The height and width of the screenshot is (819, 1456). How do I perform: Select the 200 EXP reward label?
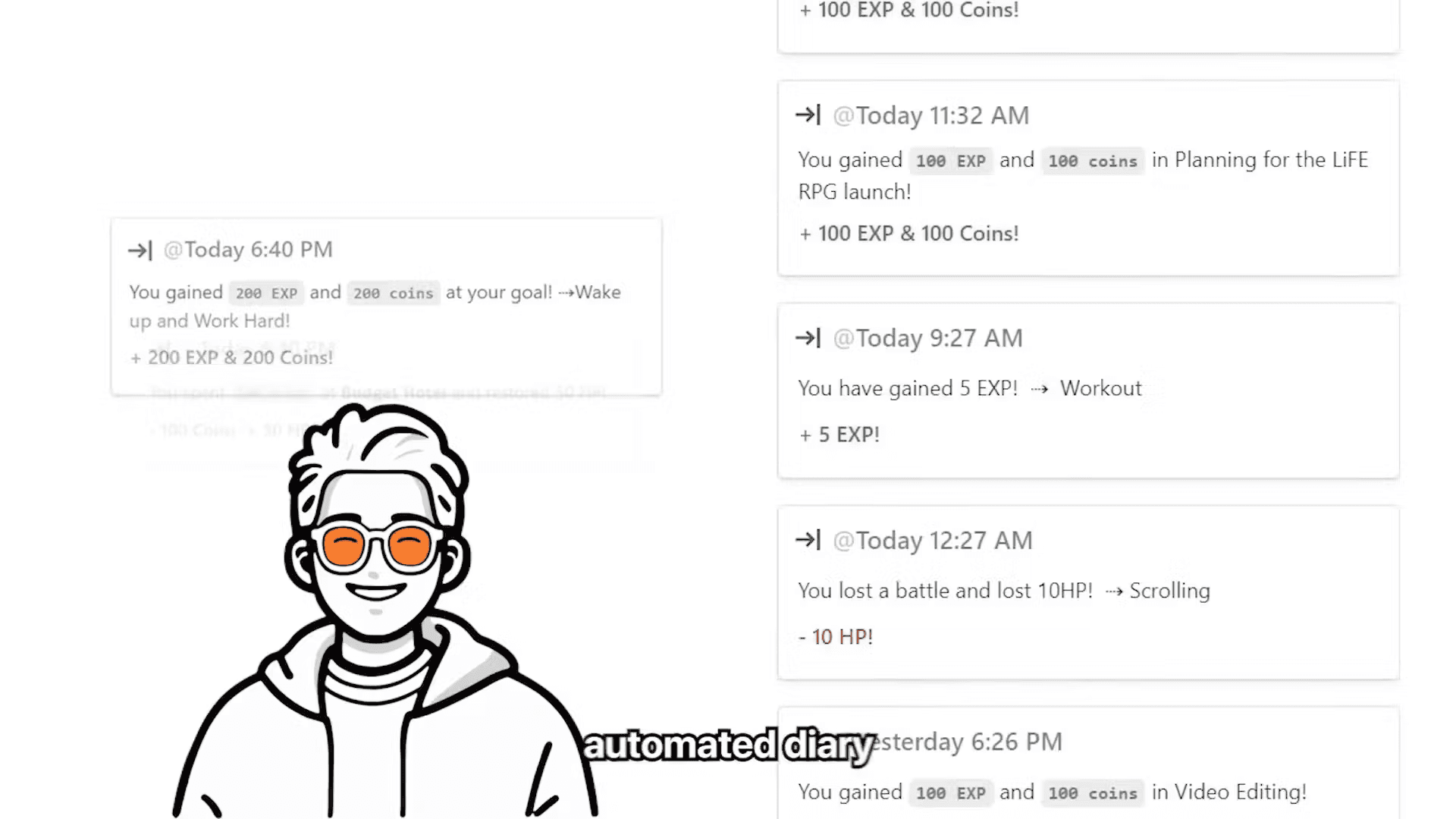(x=264, y=291)
